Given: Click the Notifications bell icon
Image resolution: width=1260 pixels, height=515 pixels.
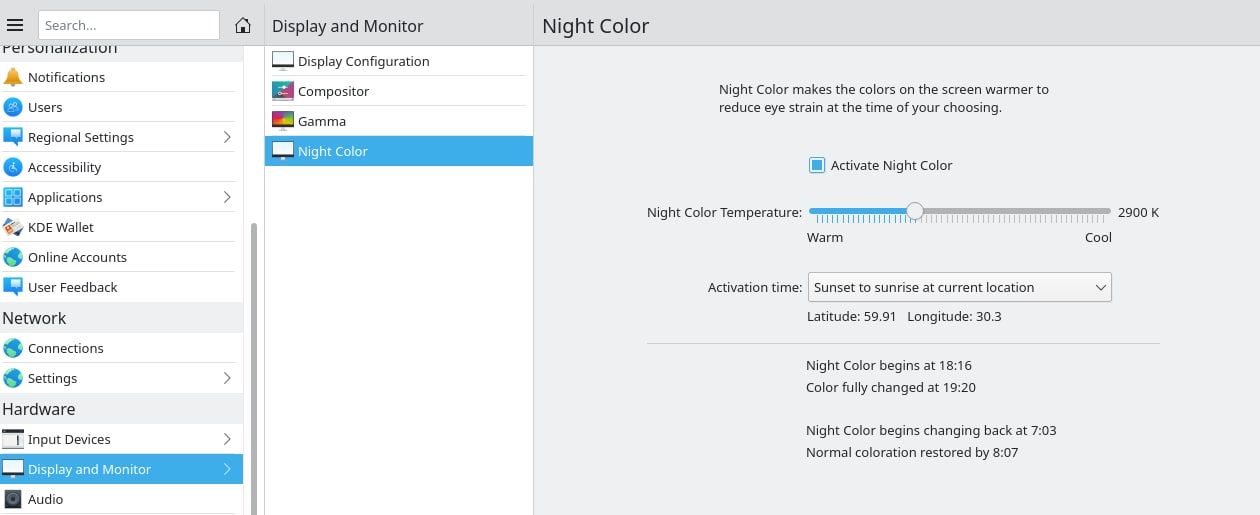Looking at the screenshot, I should (x=13, y=77).
